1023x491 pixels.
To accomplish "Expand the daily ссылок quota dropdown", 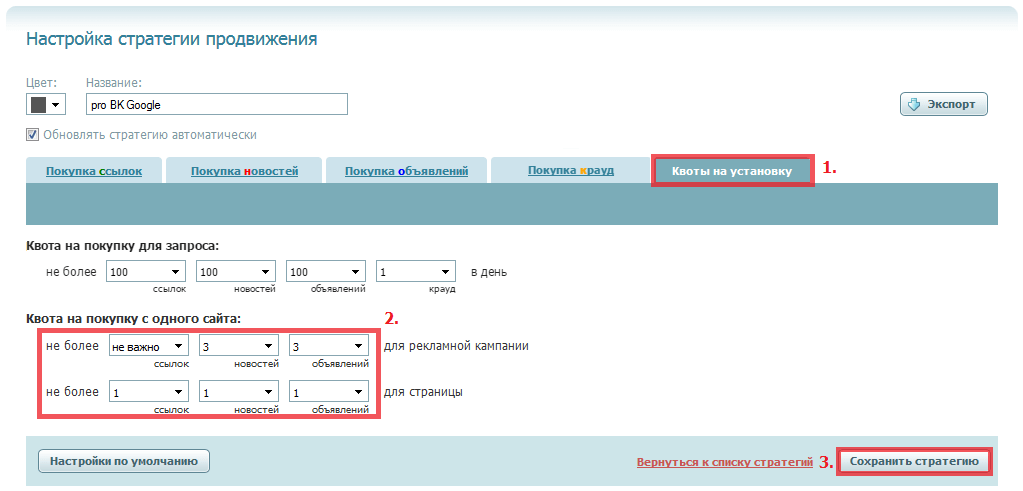I will click(x=146, y=272).
